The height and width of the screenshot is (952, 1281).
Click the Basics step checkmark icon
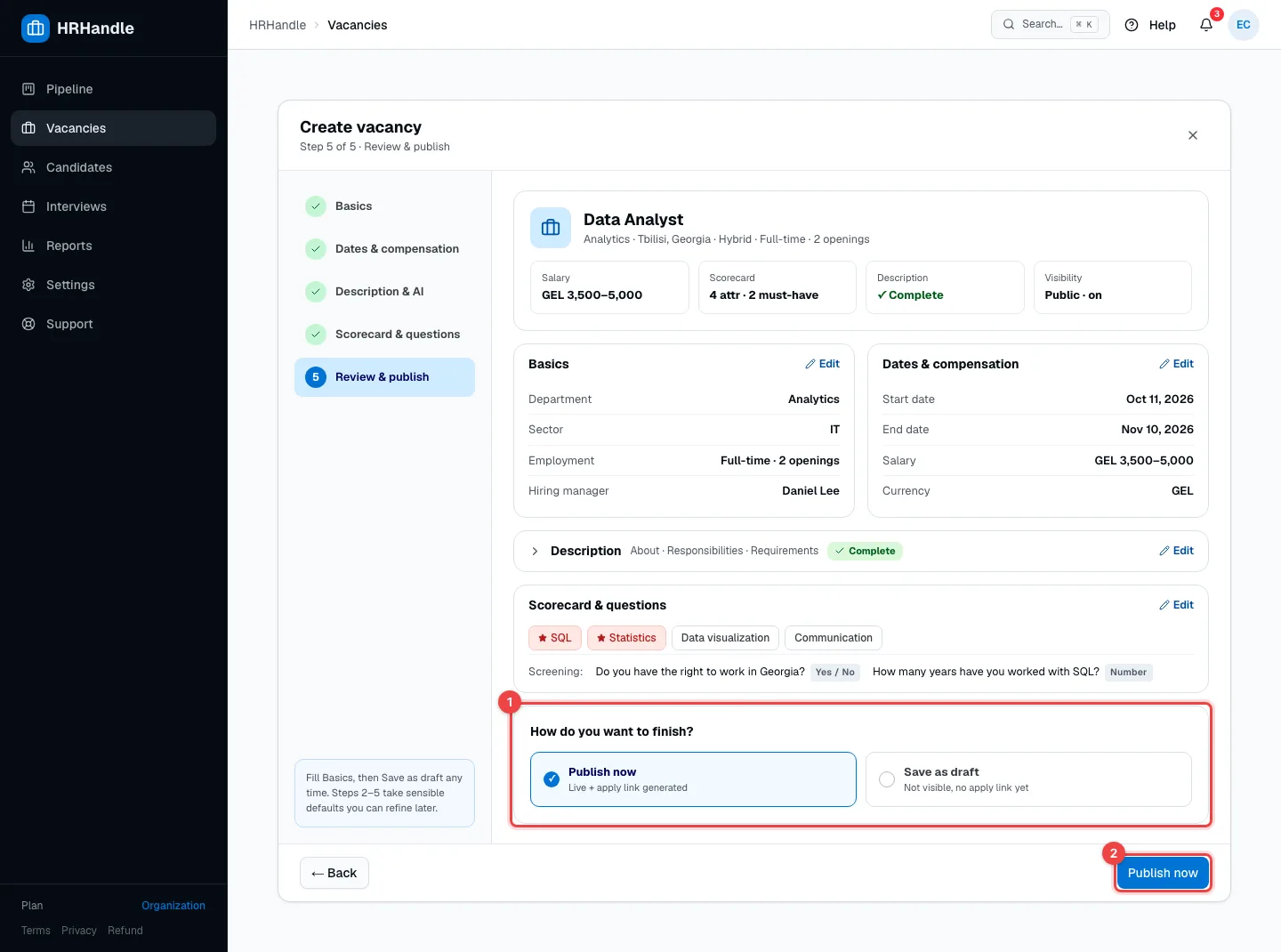tap(316, 206)
